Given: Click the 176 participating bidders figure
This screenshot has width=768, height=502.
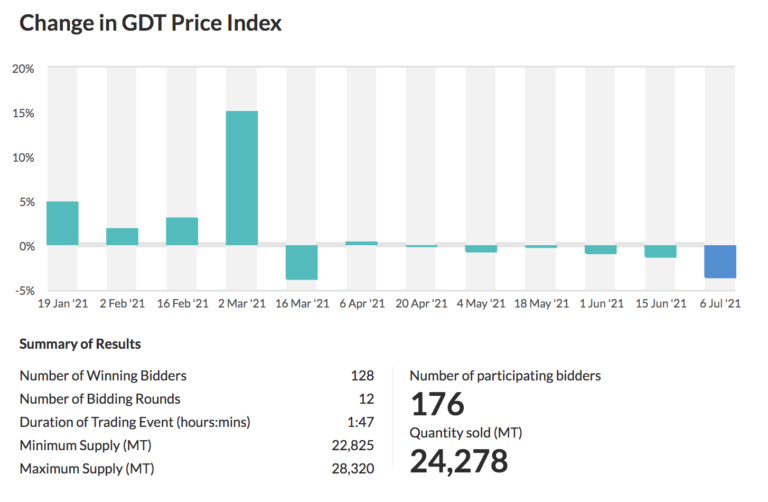Looking at the screenshot, I should [x=438, y=405].
